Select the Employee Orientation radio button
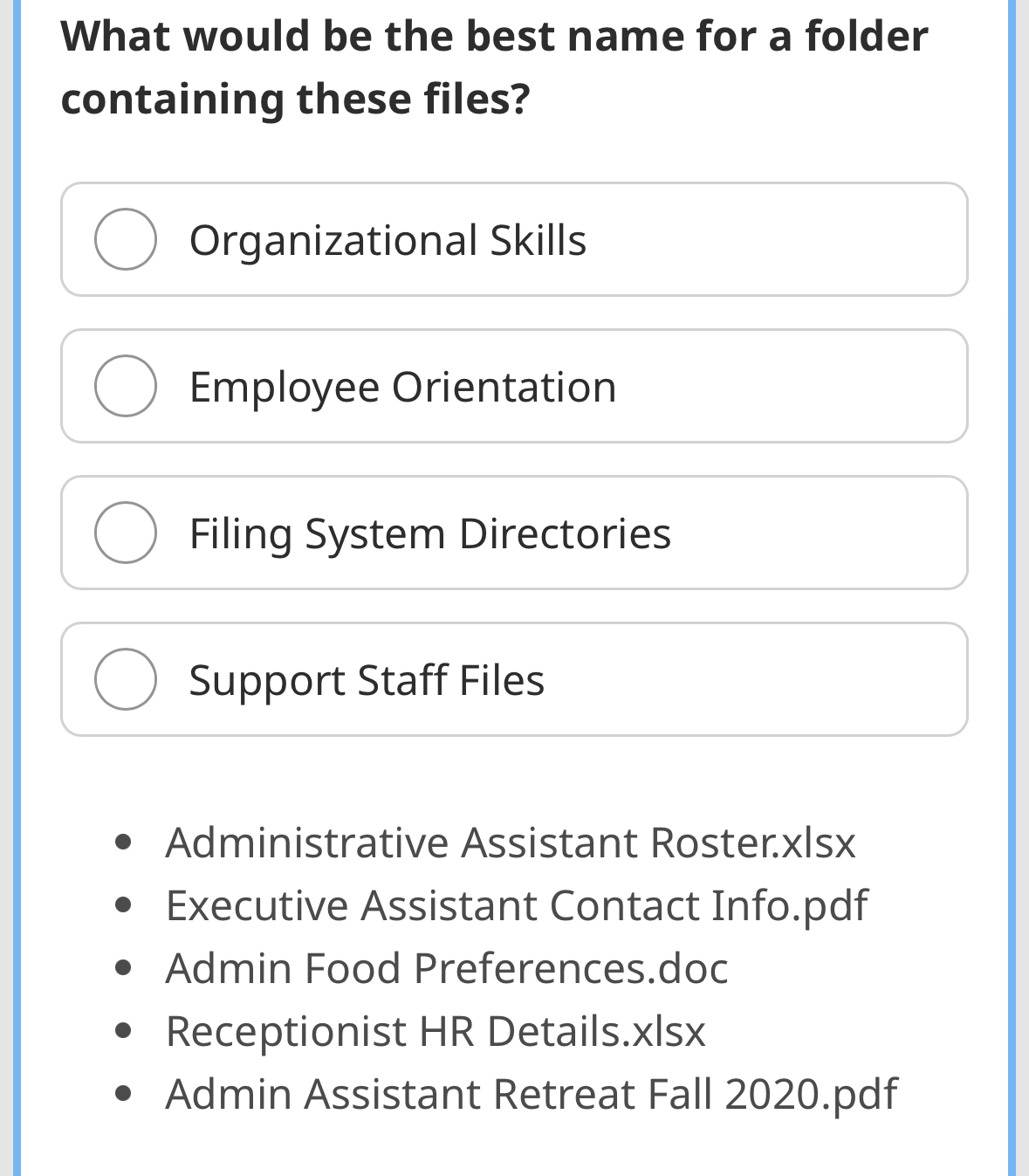The width and height of the screenshot is (1029, 1176). pyautogui.click(x=126, y=384)
